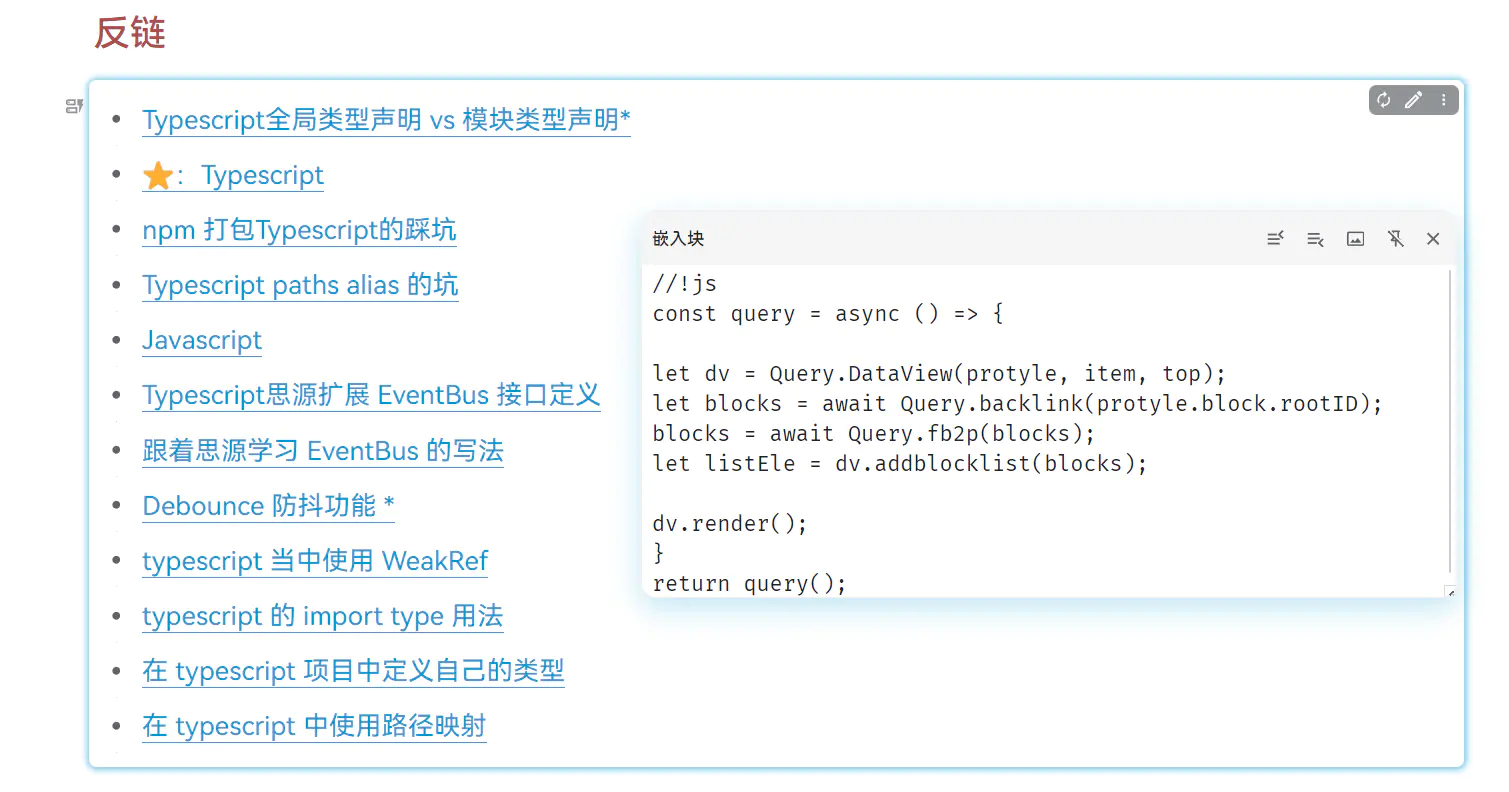This screenshot has width=1509, height=792.
Task: Close the 嵌入块 popup dialog
Action: [1433, 239]
